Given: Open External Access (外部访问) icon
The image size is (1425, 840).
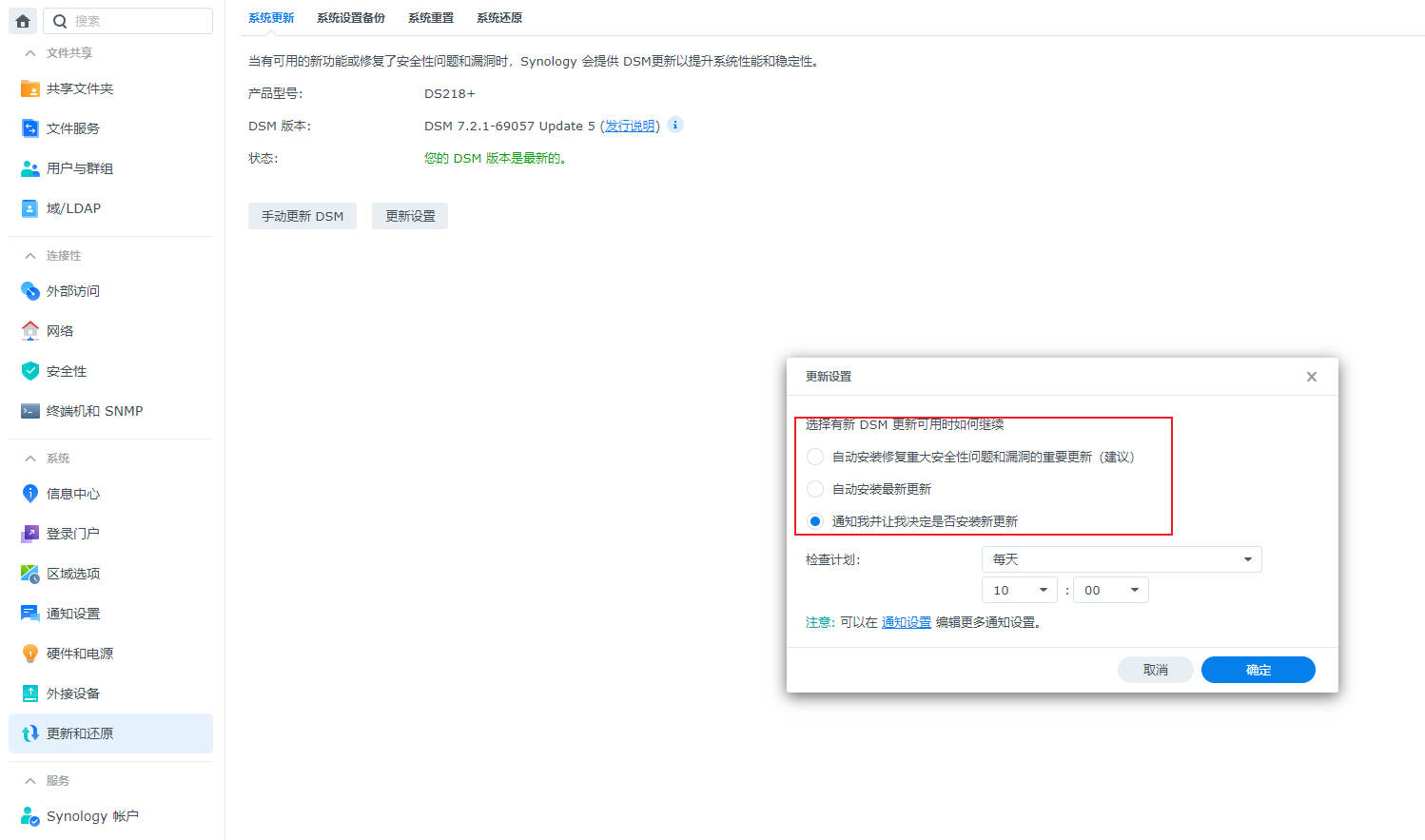Looking at the screenshot, I should coord(30,291).
